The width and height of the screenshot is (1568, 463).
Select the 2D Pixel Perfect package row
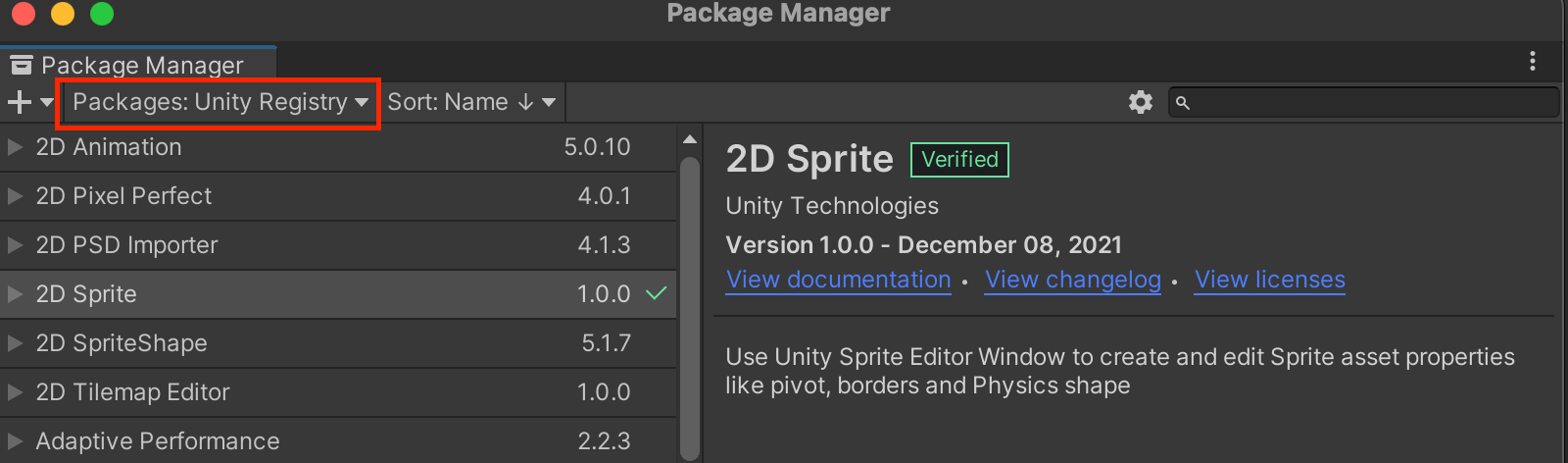click(338, 196)
